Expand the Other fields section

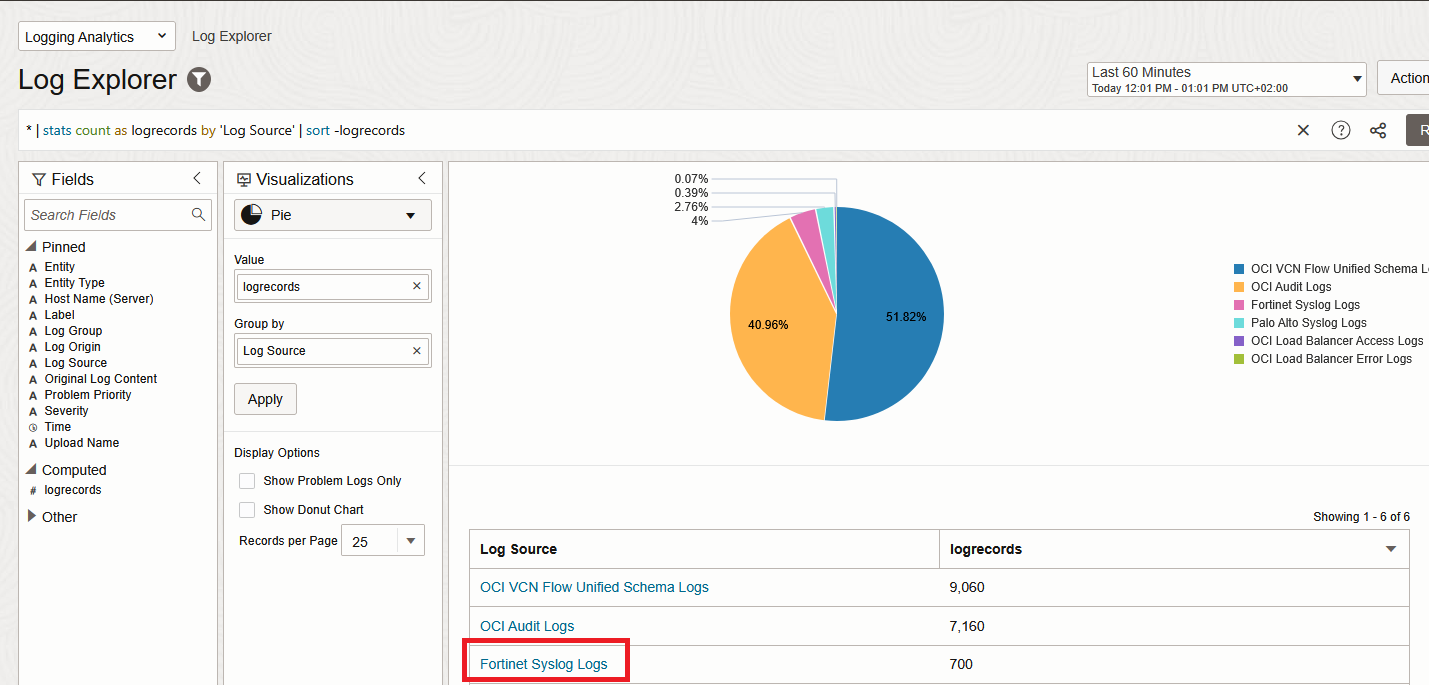33,517
